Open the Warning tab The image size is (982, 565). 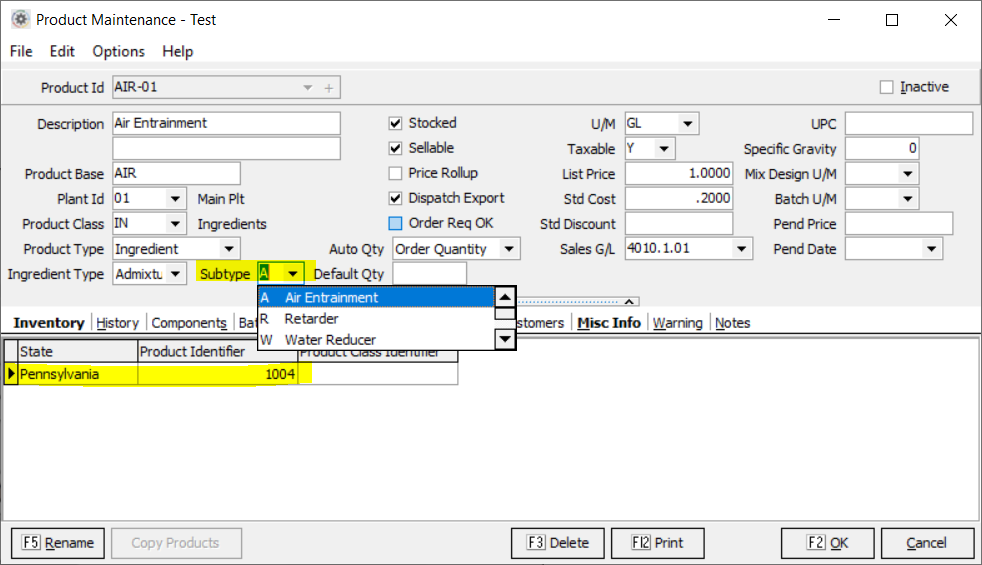(680, 322)
